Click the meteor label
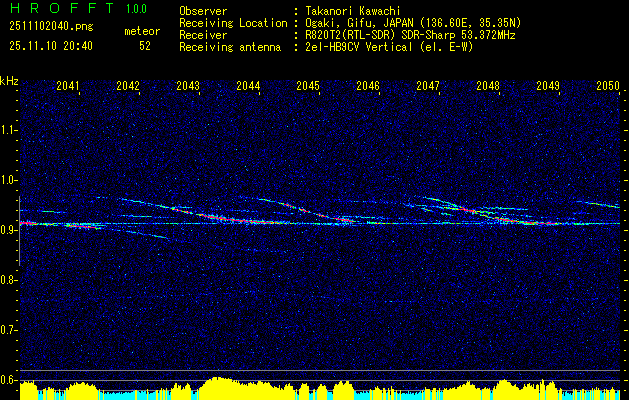The height and width of the screenshot is (400, 629). pos(142,31)
